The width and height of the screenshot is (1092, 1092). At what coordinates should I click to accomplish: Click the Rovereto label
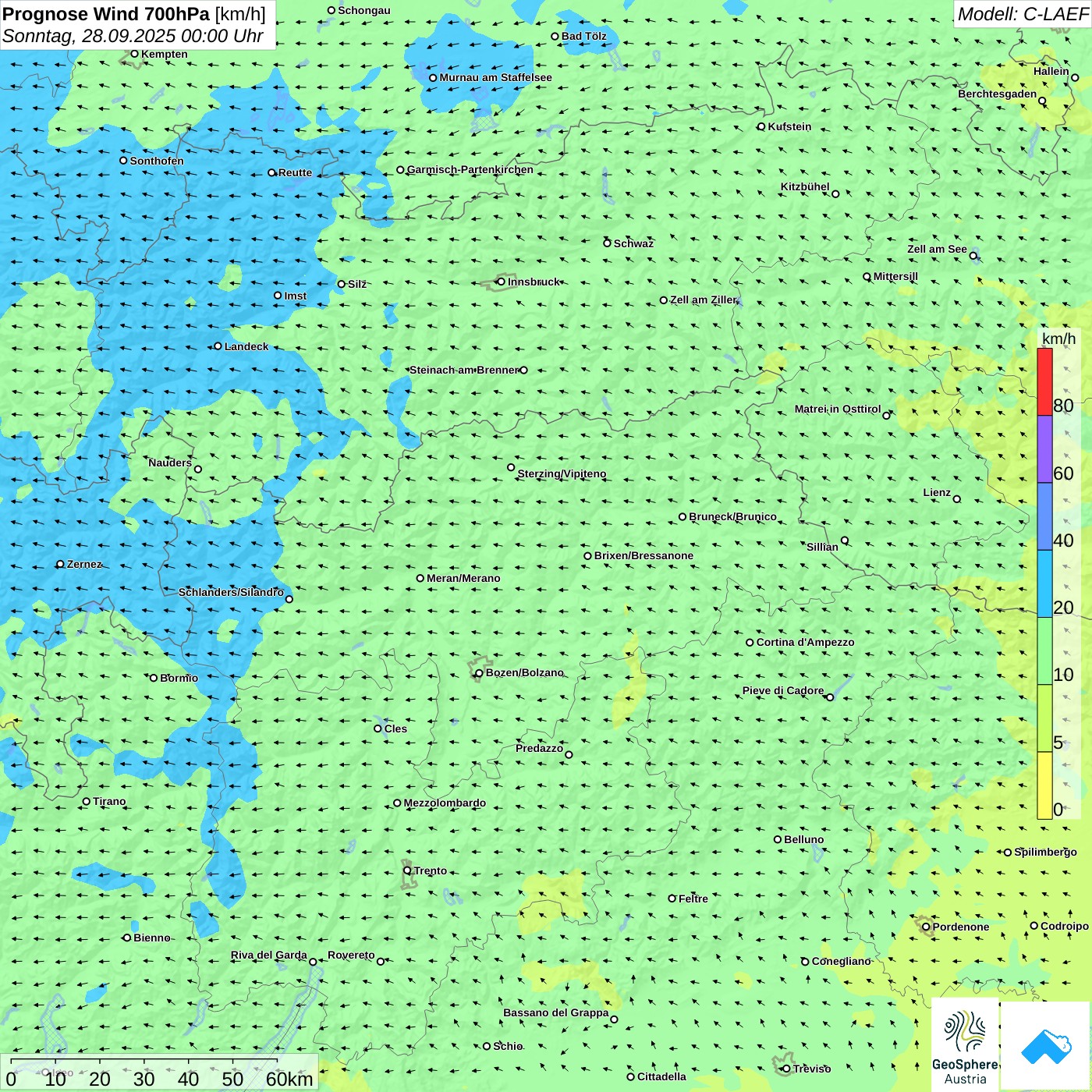[x=351, y=955]
